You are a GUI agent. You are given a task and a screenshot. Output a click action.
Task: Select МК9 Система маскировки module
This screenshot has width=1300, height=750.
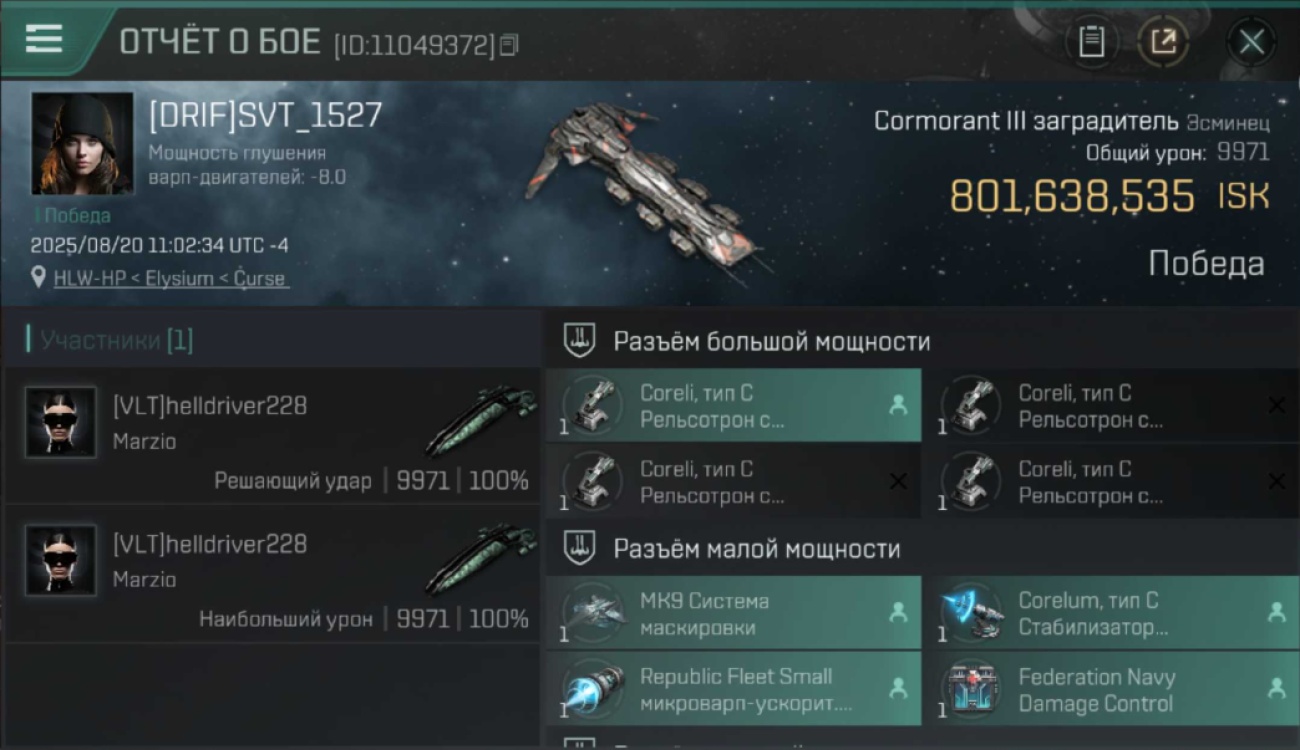(734, 613)
